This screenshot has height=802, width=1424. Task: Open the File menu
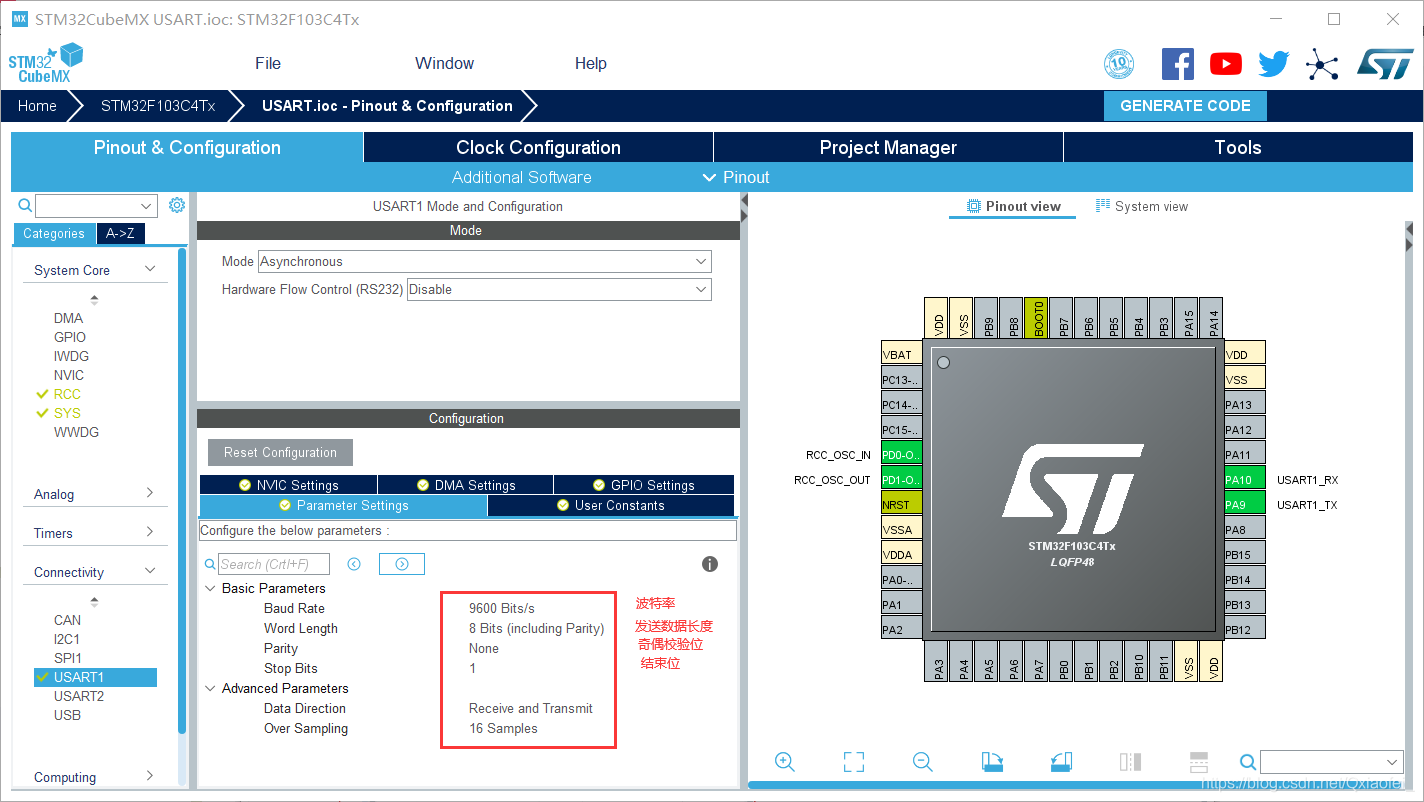coord(268,63)
